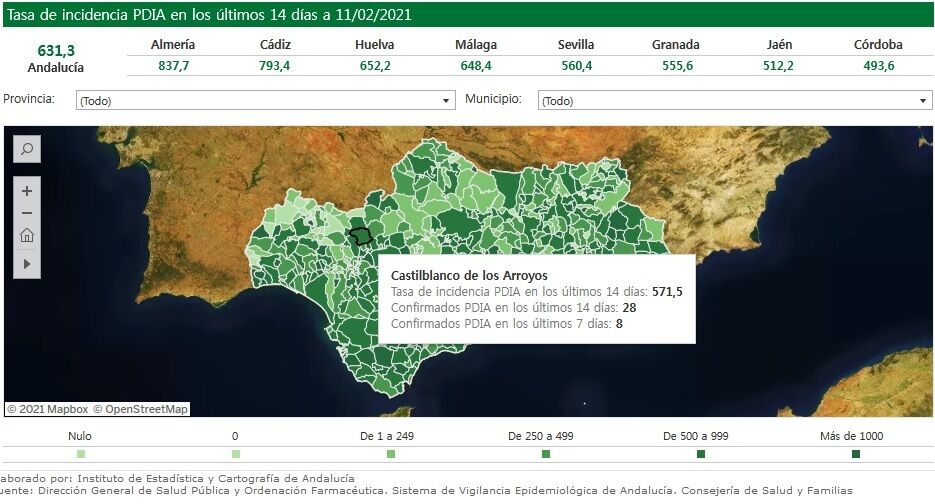Click the 'Más de 1000' legend swatch
Image resolution: width=935 pixels, height=504 pixels.
(x=856, y=454)
